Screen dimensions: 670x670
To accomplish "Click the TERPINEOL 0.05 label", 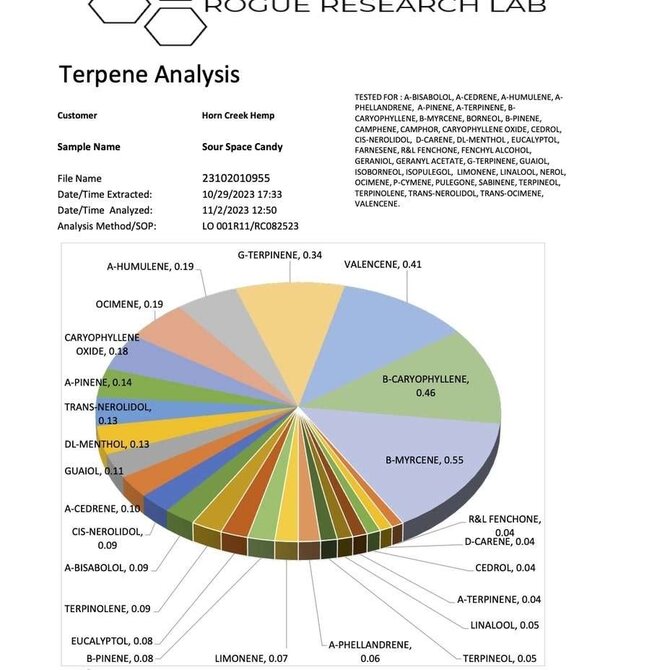I will pos(500,658).
